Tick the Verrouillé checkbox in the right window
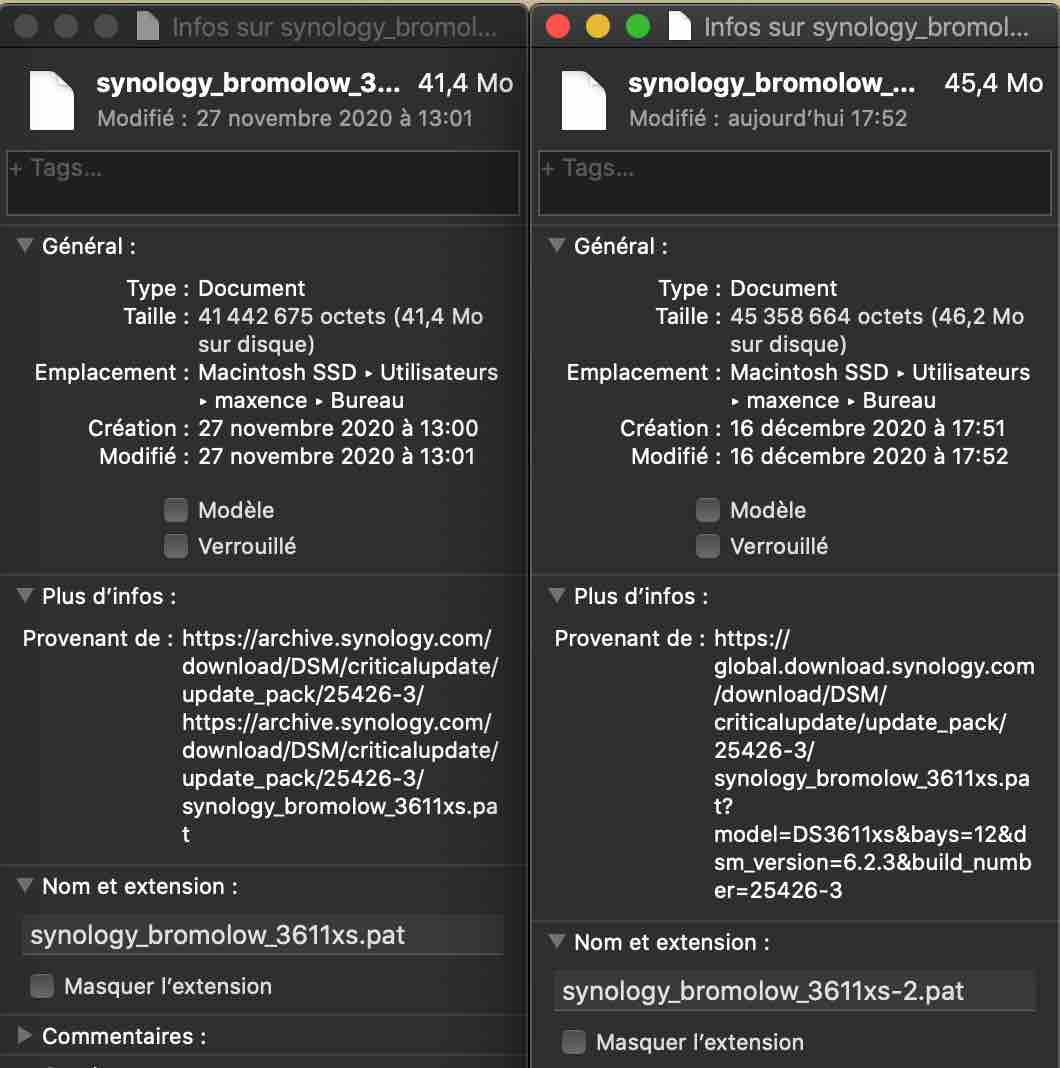1060x1068 pixels. tap(708, 547)
